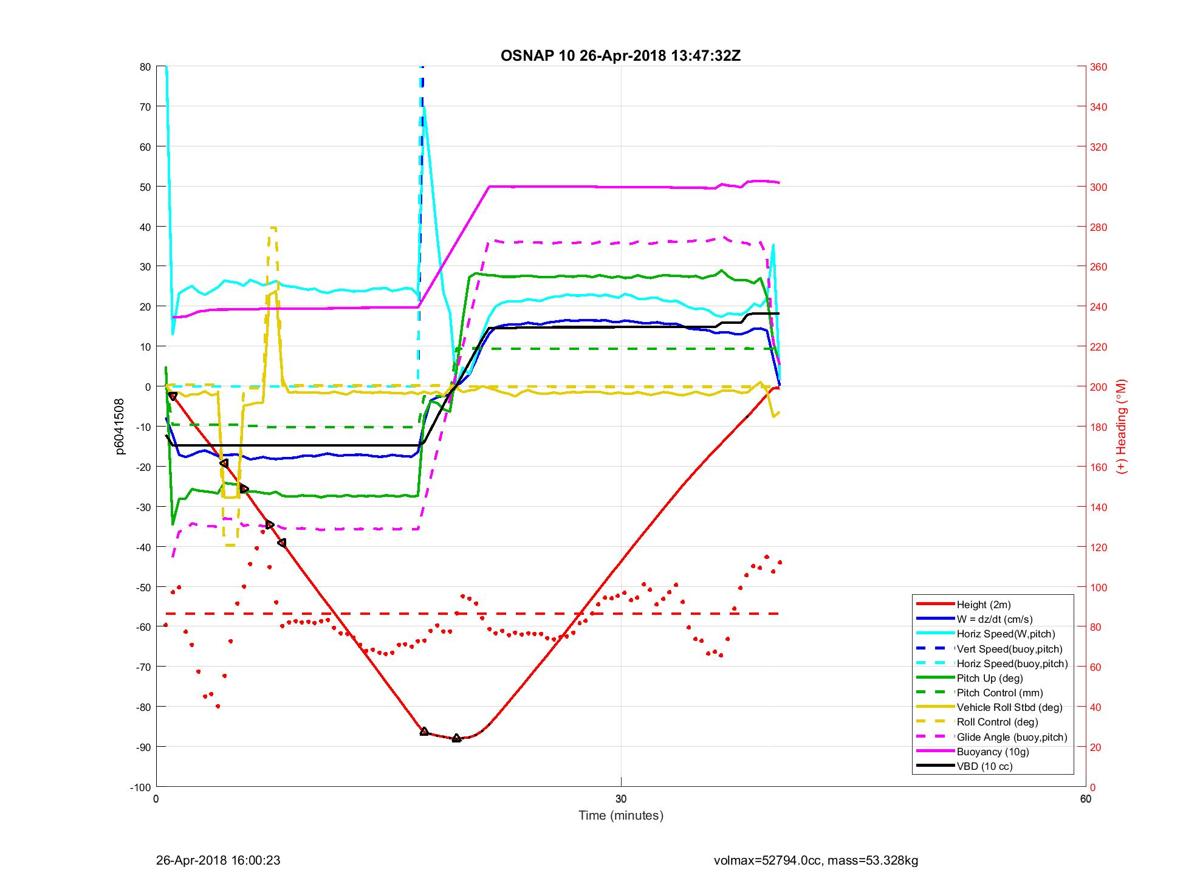This screenshot has height=885, width=1200.
Task: Click the heading axis tick label '260'
Action: (x=1099, y=267)
